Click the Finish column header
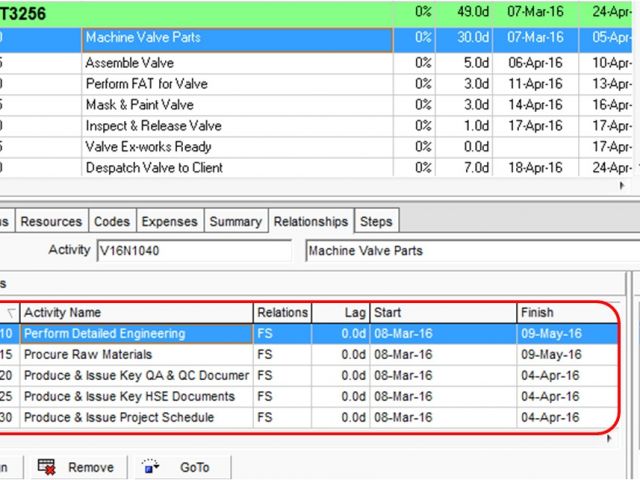The image size is (640, 480). [567, 313]
